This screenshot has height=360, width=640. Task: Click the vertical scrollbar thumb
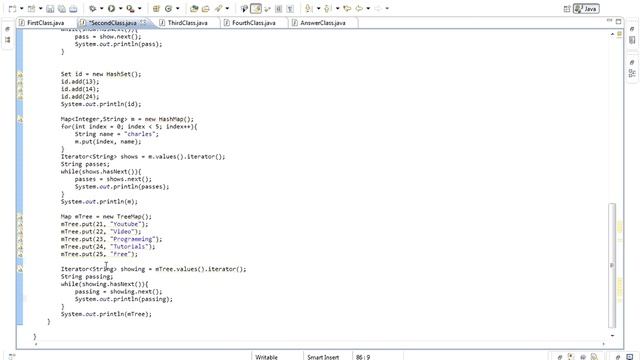pos(612,265)
